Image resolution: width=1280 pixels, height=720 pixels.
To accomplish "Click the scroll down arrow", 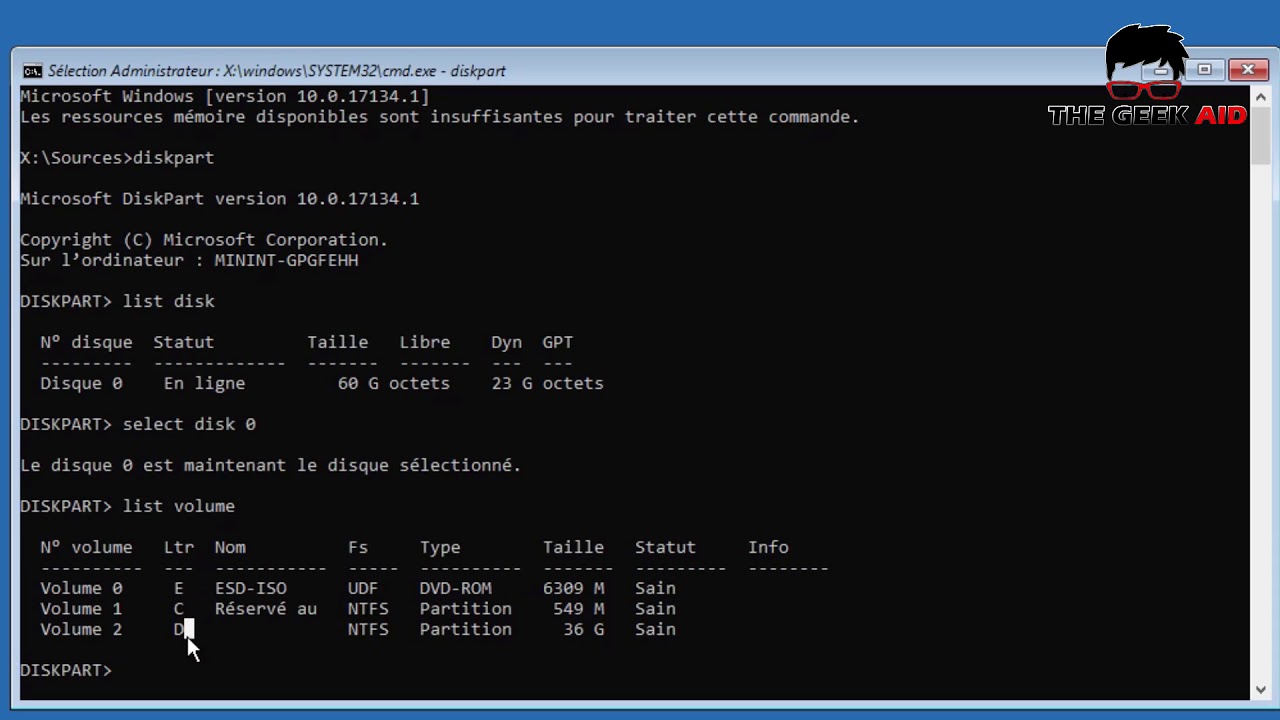I will tap(1260, 689).
